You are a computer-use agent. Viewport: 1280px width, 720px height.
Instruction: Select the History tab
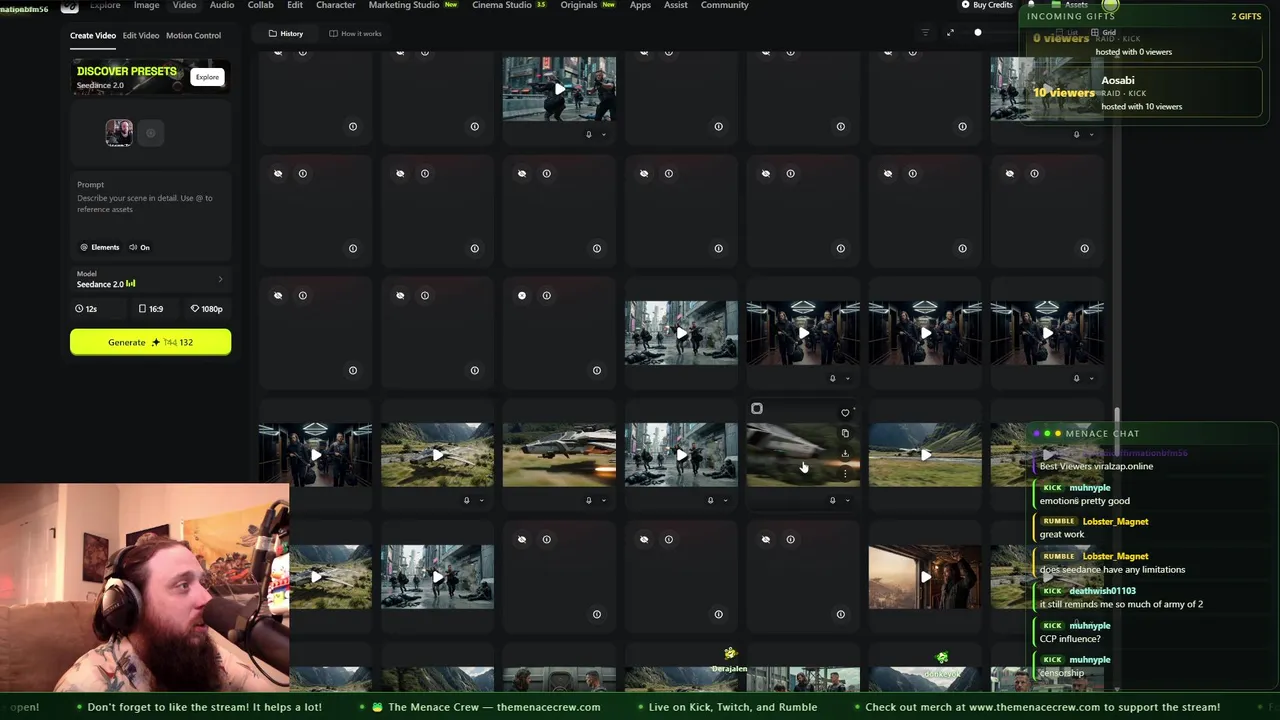285,33
